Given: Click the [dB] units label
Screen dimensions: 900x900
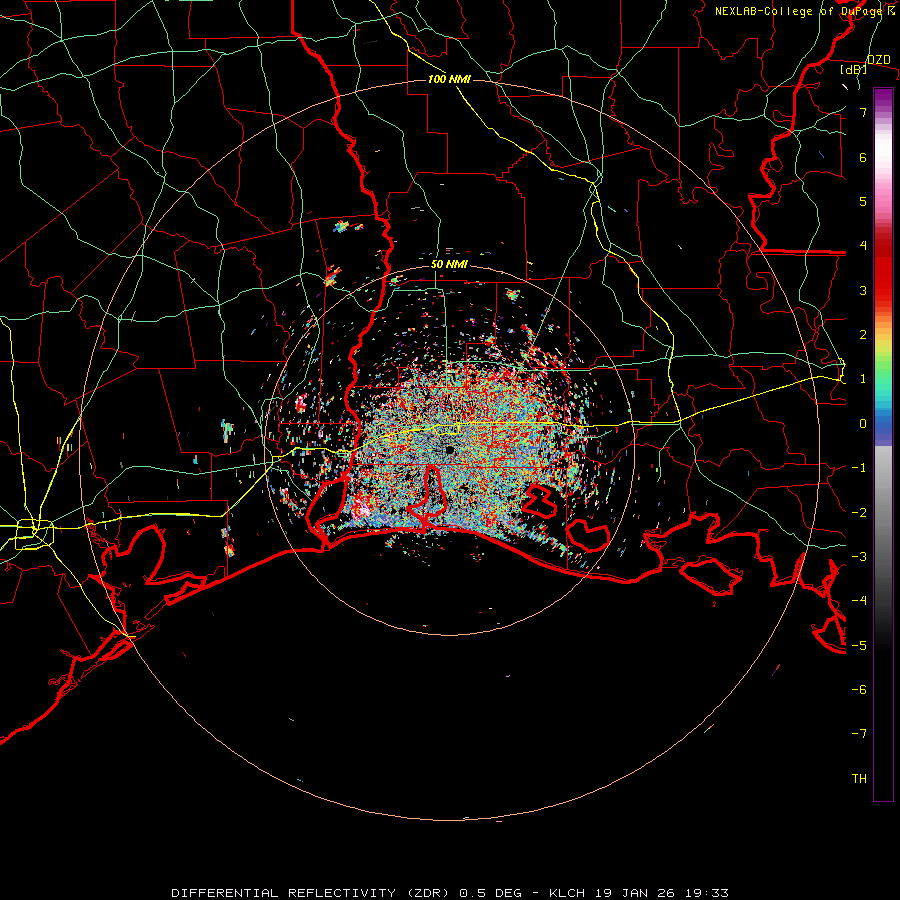Looking at the screenshot, I should click(x=854, y=69).
